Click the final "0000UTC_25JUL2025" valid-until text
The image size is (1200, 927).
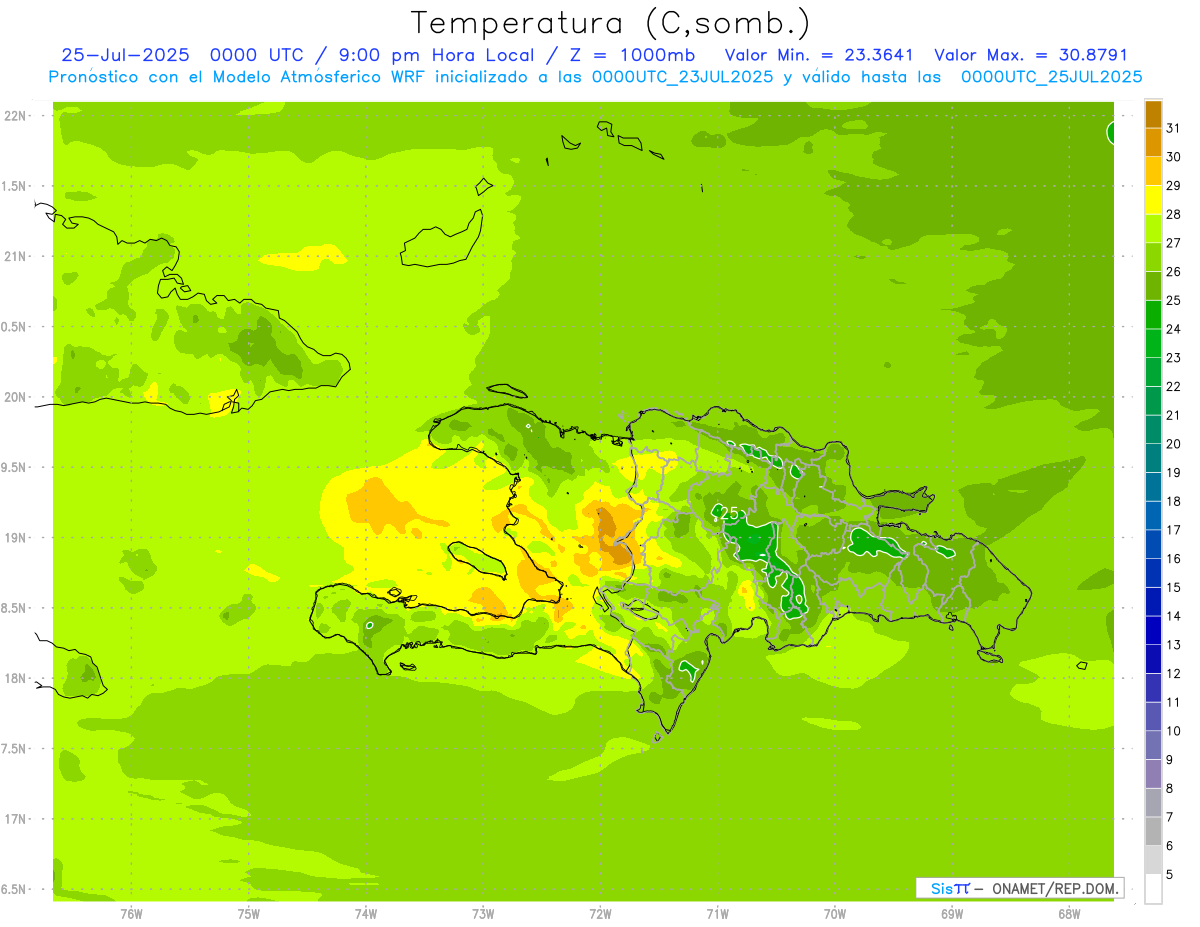(1051, 77)
